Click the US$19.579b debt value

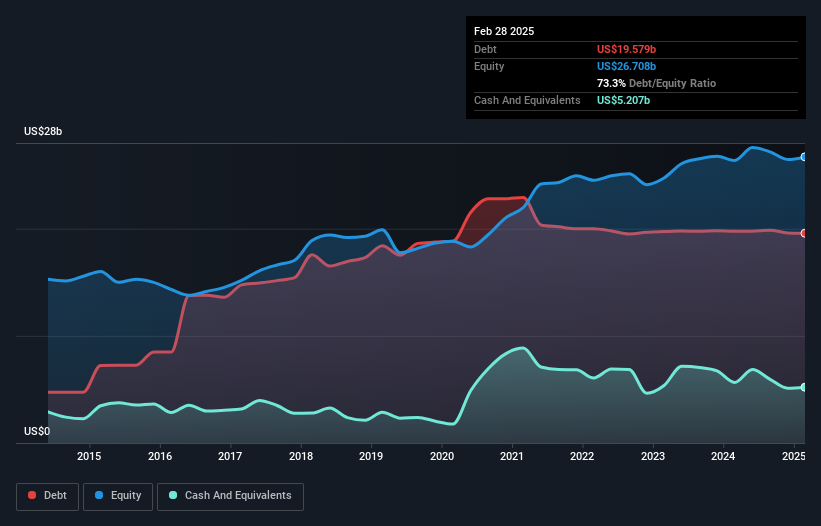coord(626,49)
